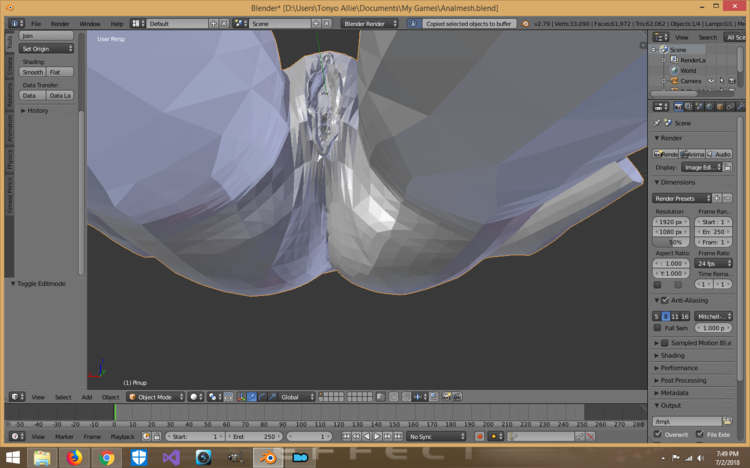Open the Render menu in top bar
The image size is (750, 468).
(x=60, y=23)
